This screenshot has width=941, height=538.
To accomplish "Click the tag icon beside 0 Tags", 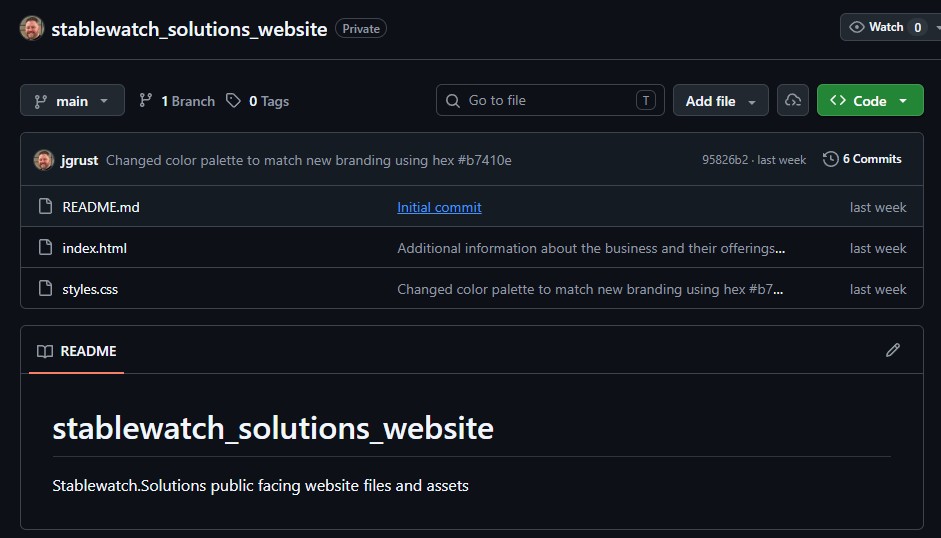I will [x=233, y=100].
